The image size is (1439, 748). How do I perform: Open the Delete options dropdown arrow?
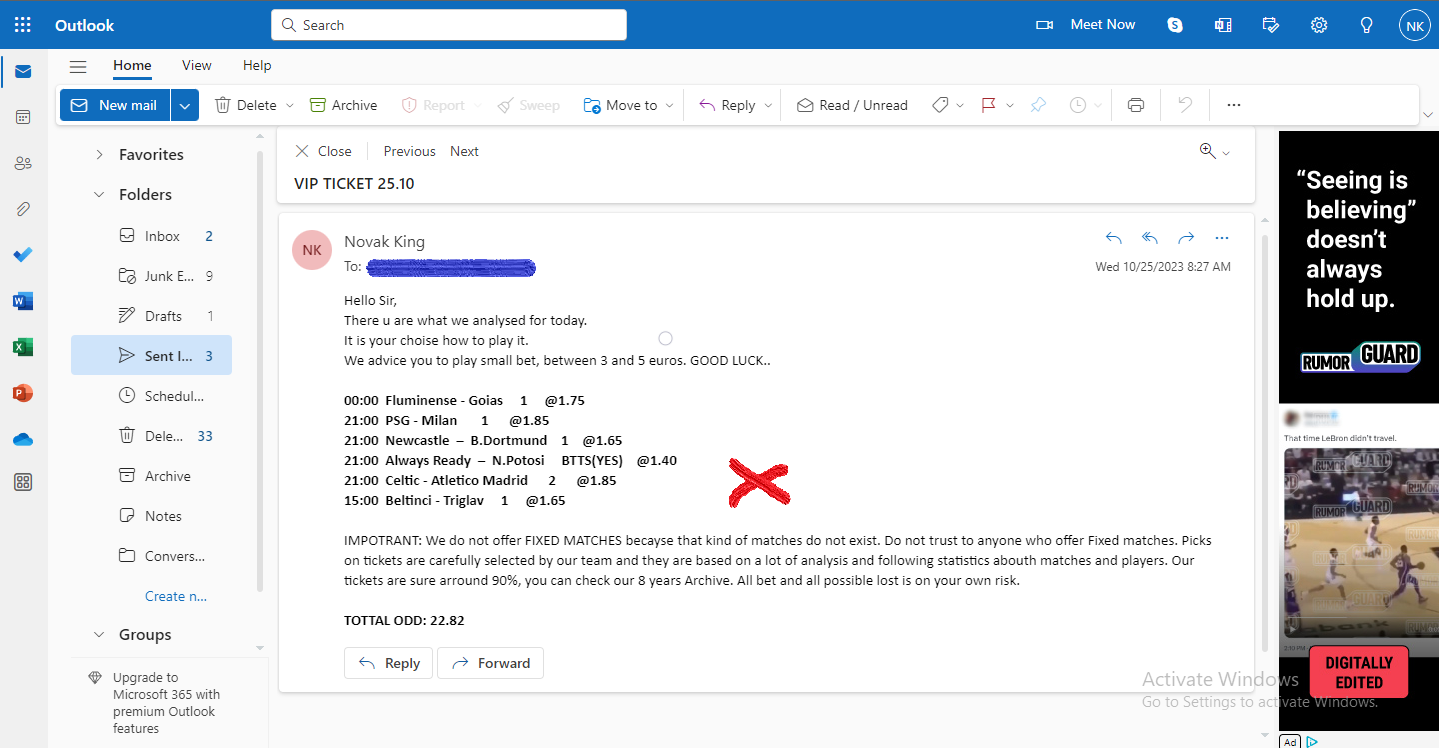[x=290, y=105]
